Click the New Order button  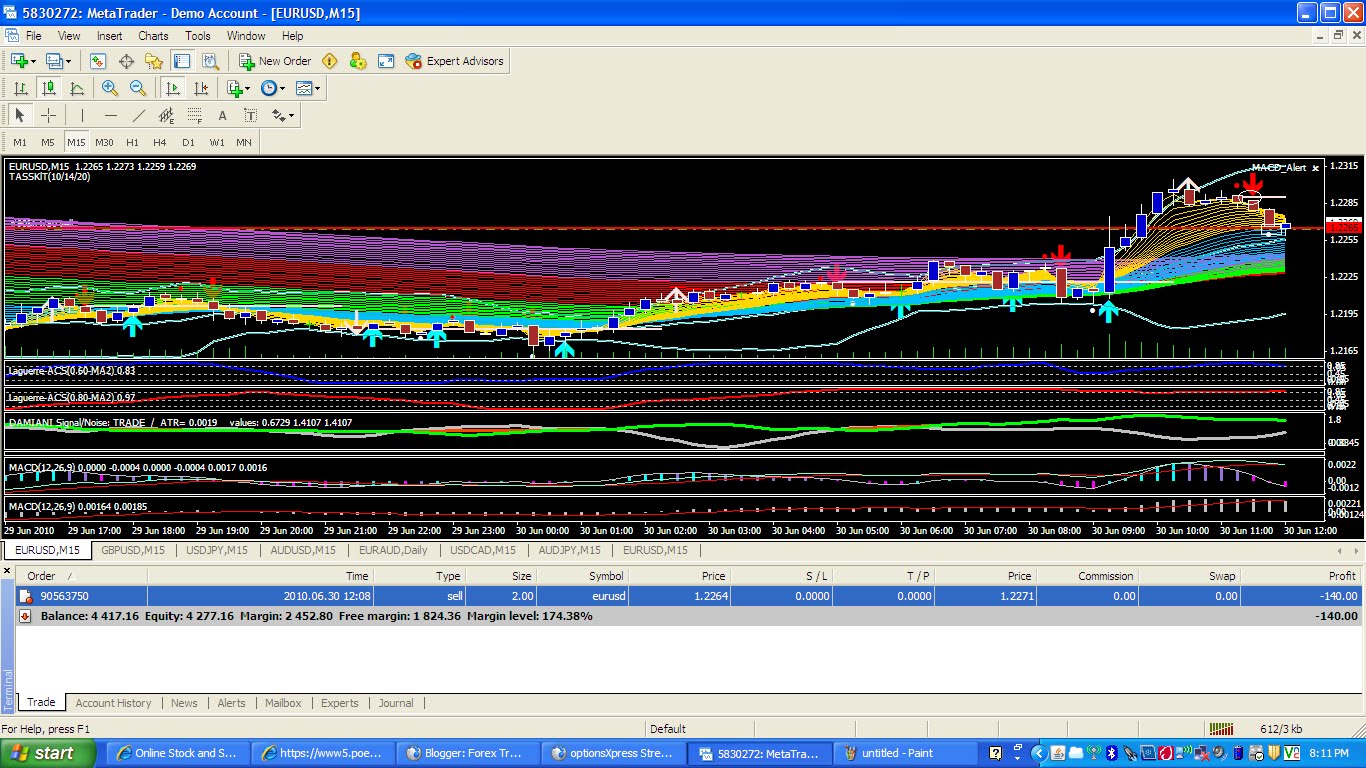[x=275, y=61]
